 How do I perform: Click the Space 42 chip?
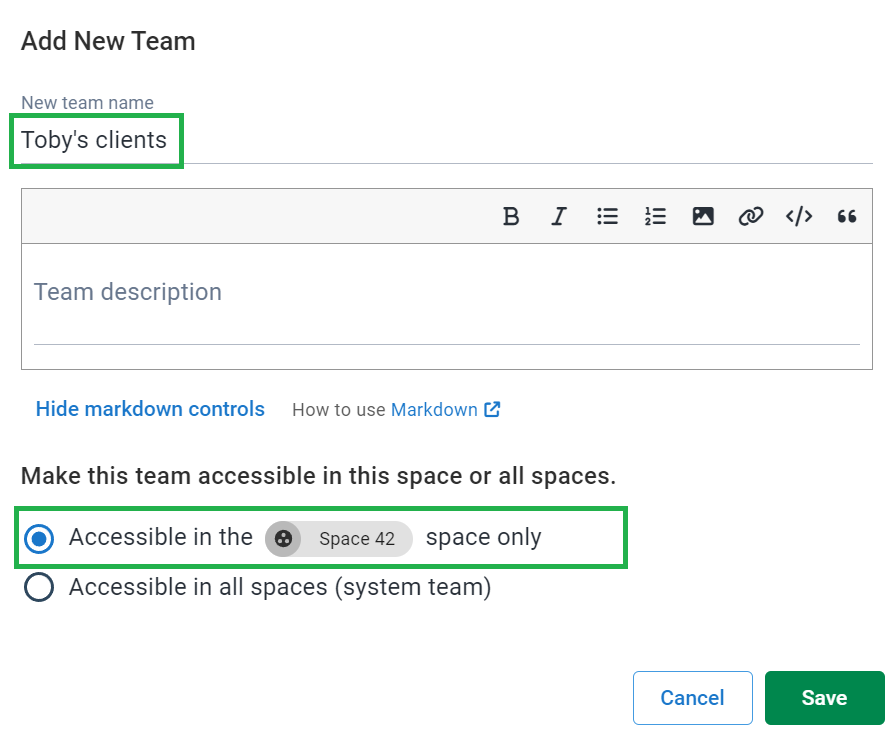(x=339, y=539)
